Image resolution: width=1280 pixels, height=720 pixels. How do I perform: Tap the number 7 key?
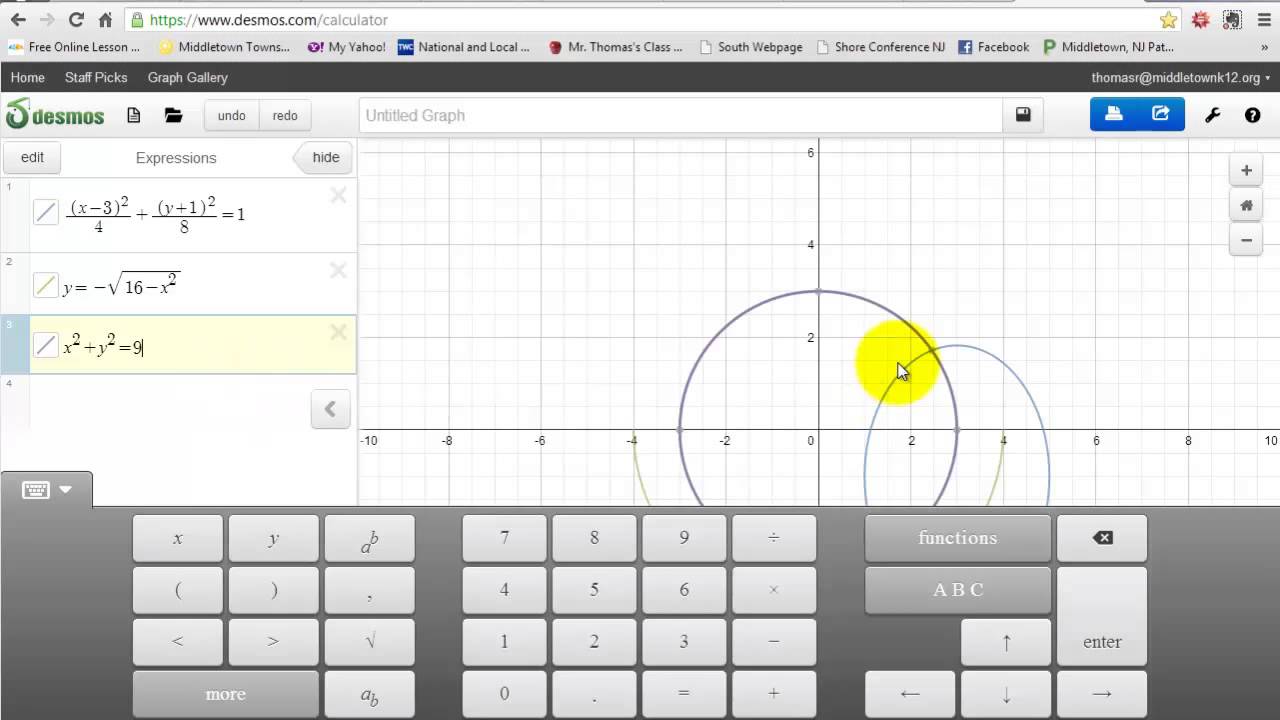click(504, 538)
